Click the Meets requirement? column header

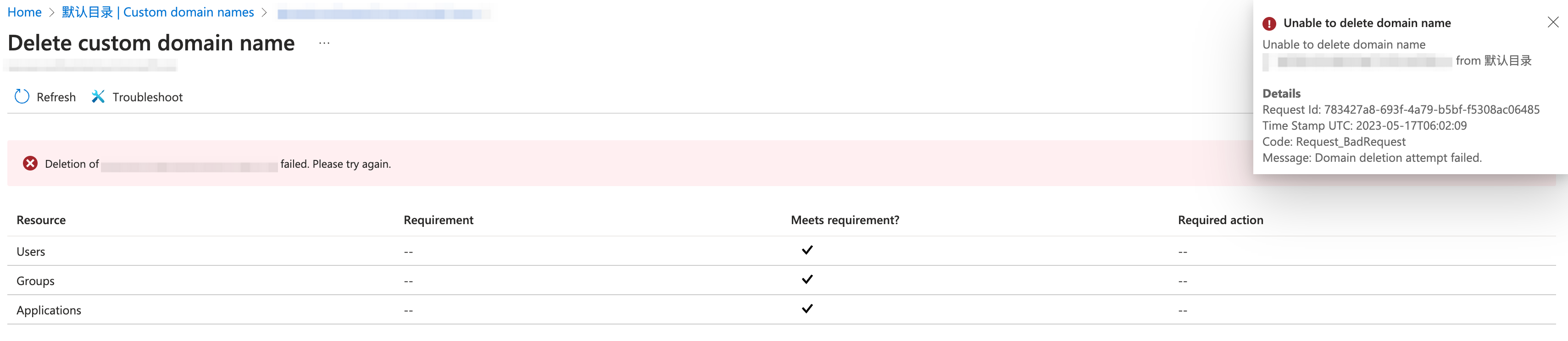845,220
